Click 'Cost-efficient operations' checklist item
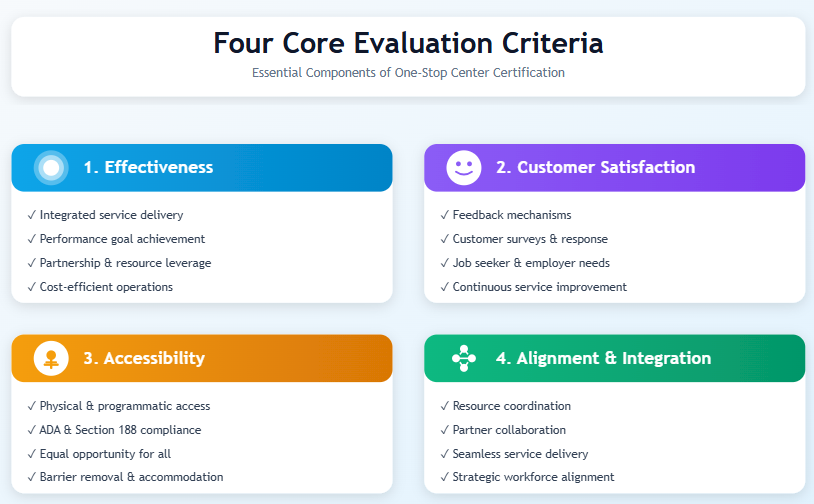This screenshot has width=814, height=504. pos(106,287)
